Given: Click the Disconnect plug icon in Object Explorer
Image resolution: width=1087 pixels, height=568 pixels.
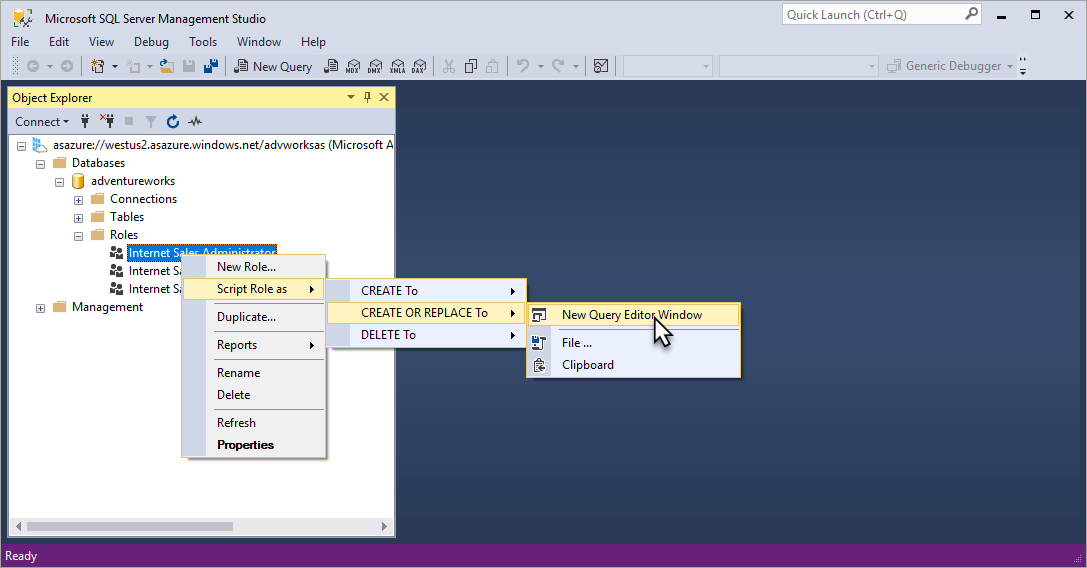Looking at the screenshot, I should [106, 122].
